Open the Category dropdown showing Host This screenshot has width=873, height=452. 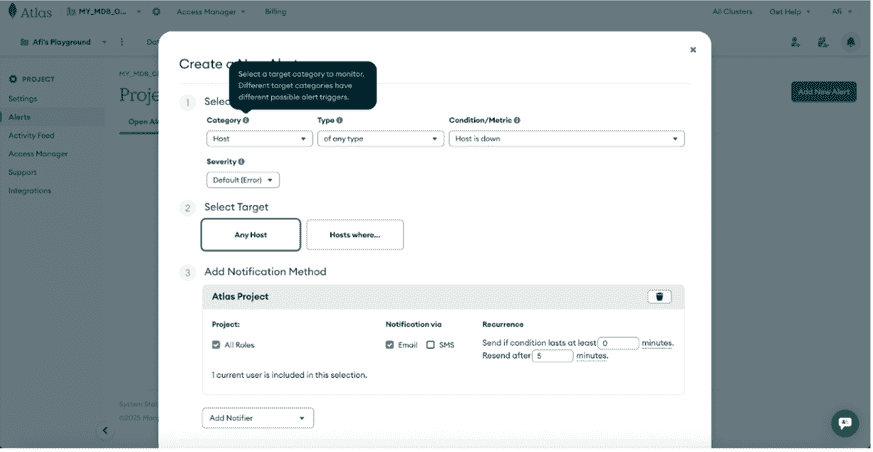(259, 139)
